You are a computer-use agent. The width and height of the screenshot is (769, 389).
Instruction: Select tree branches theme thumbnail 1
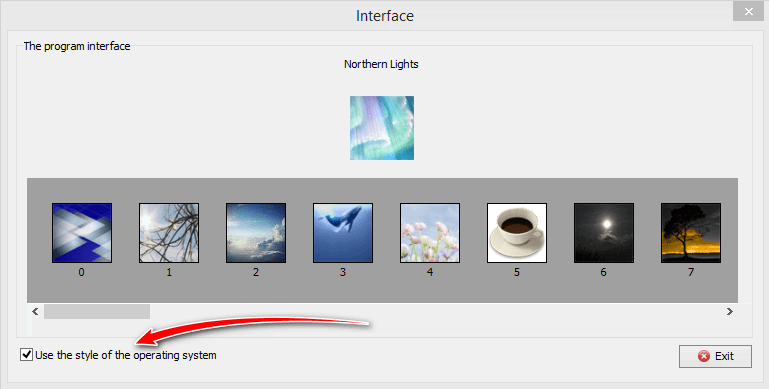coord(169,233)
